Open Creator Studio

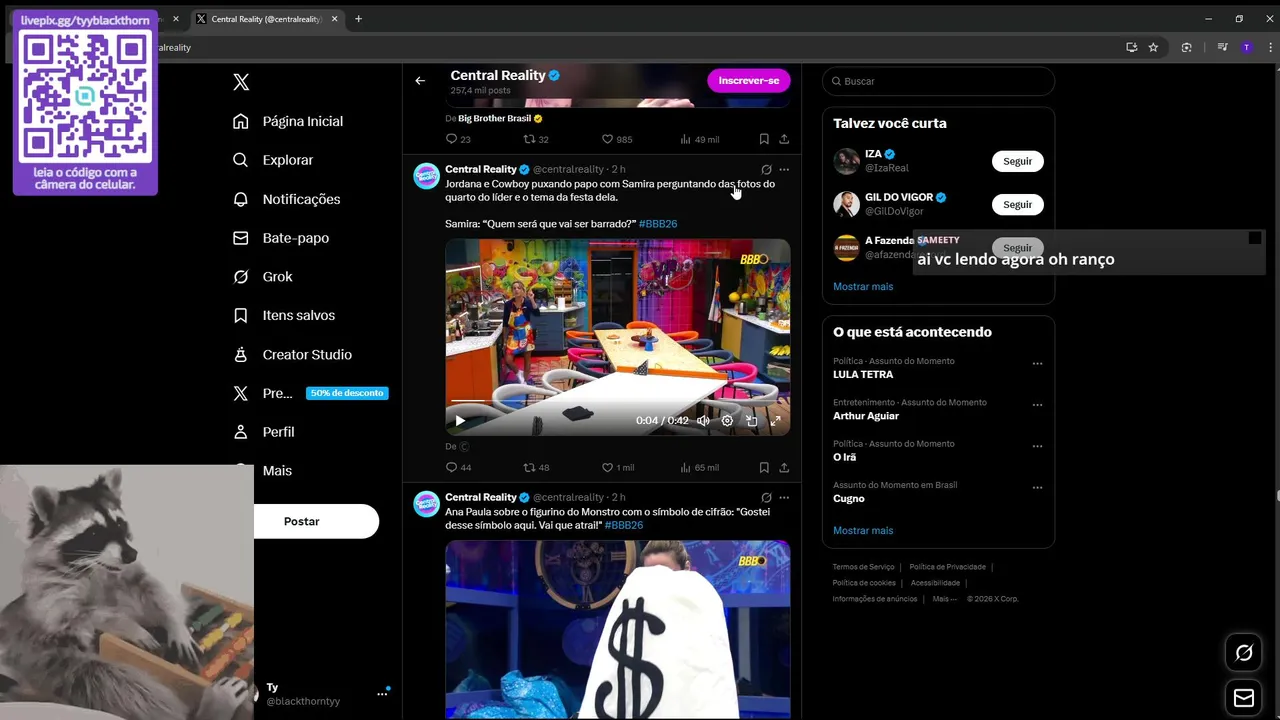(x=292, y=354)
